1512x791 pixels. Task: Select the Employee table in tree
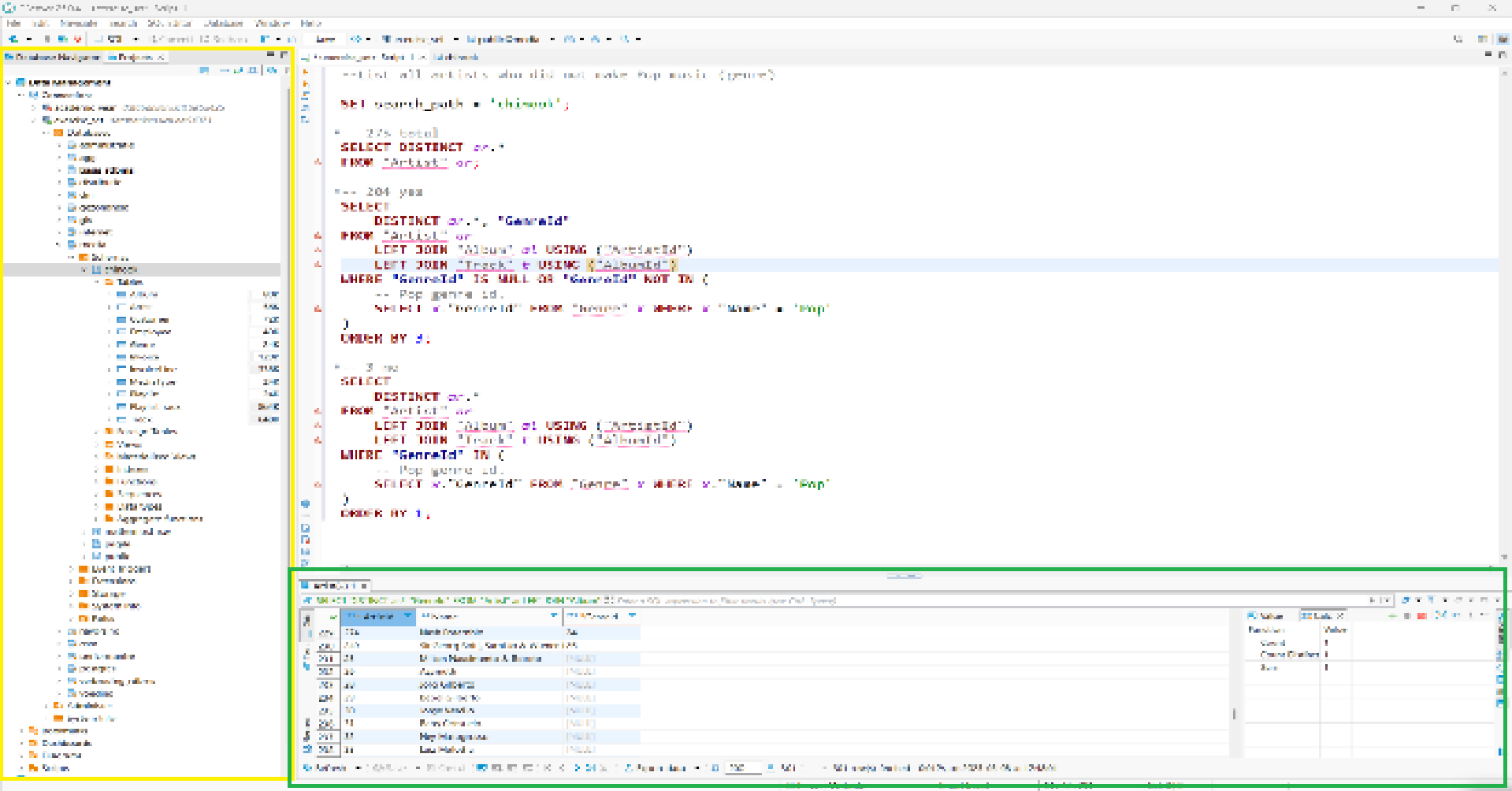[x=150, y=332]
